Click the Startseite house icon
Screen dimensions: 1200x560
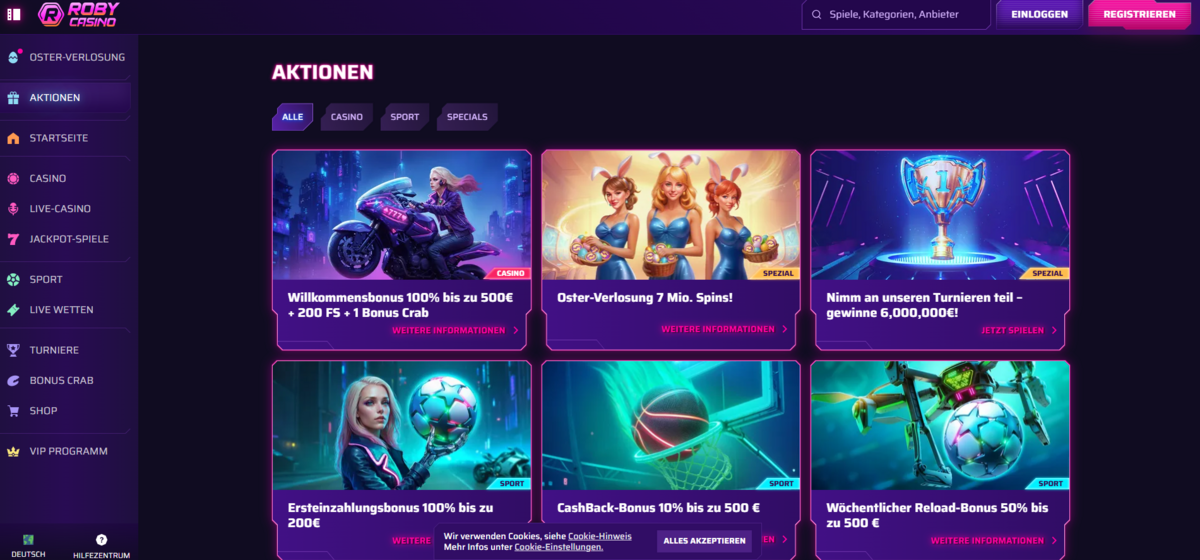[x=13, y=138]
